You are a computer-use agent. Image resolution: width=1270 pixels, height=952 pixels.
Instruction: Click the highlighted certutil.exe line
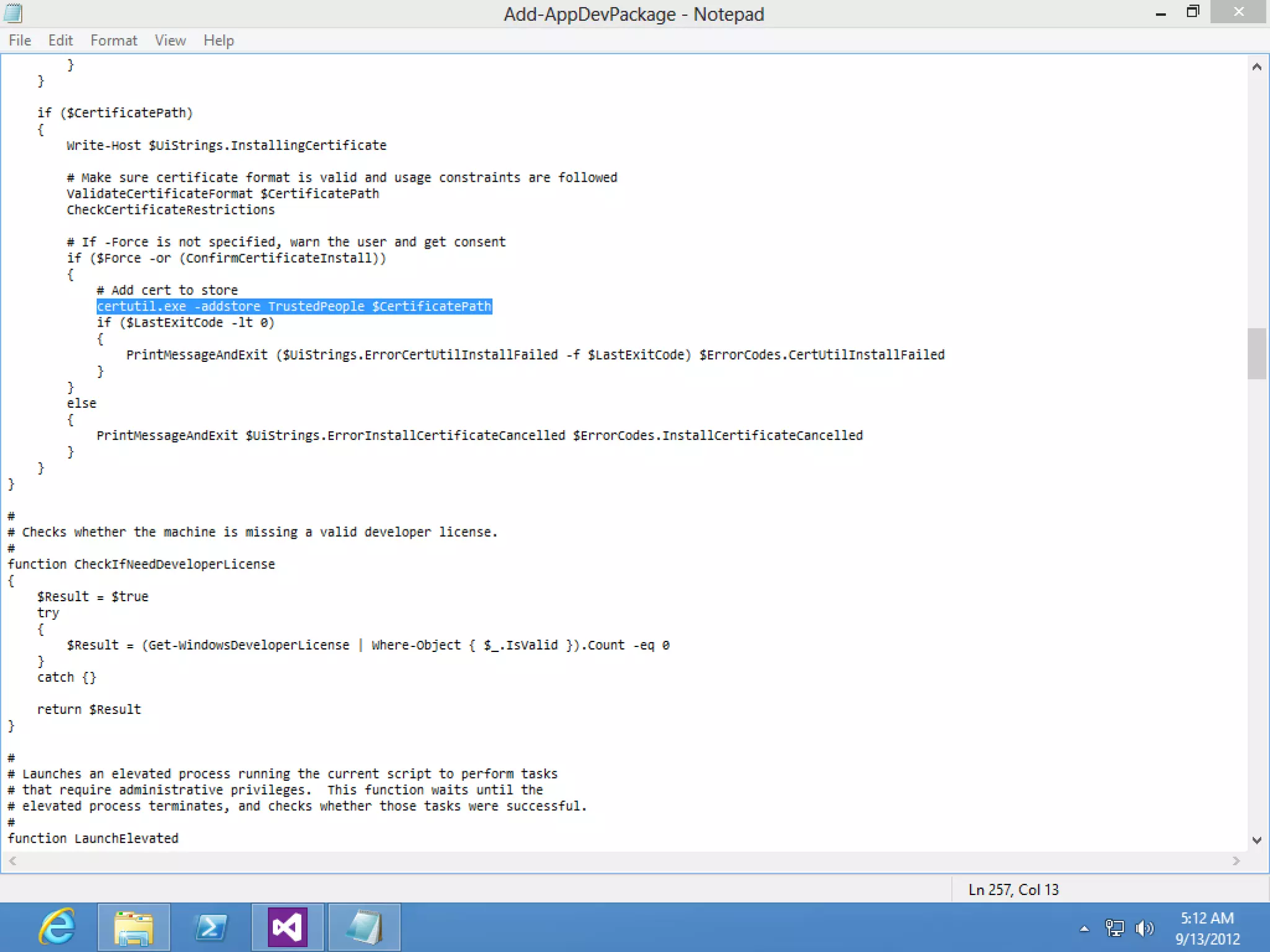294,306
